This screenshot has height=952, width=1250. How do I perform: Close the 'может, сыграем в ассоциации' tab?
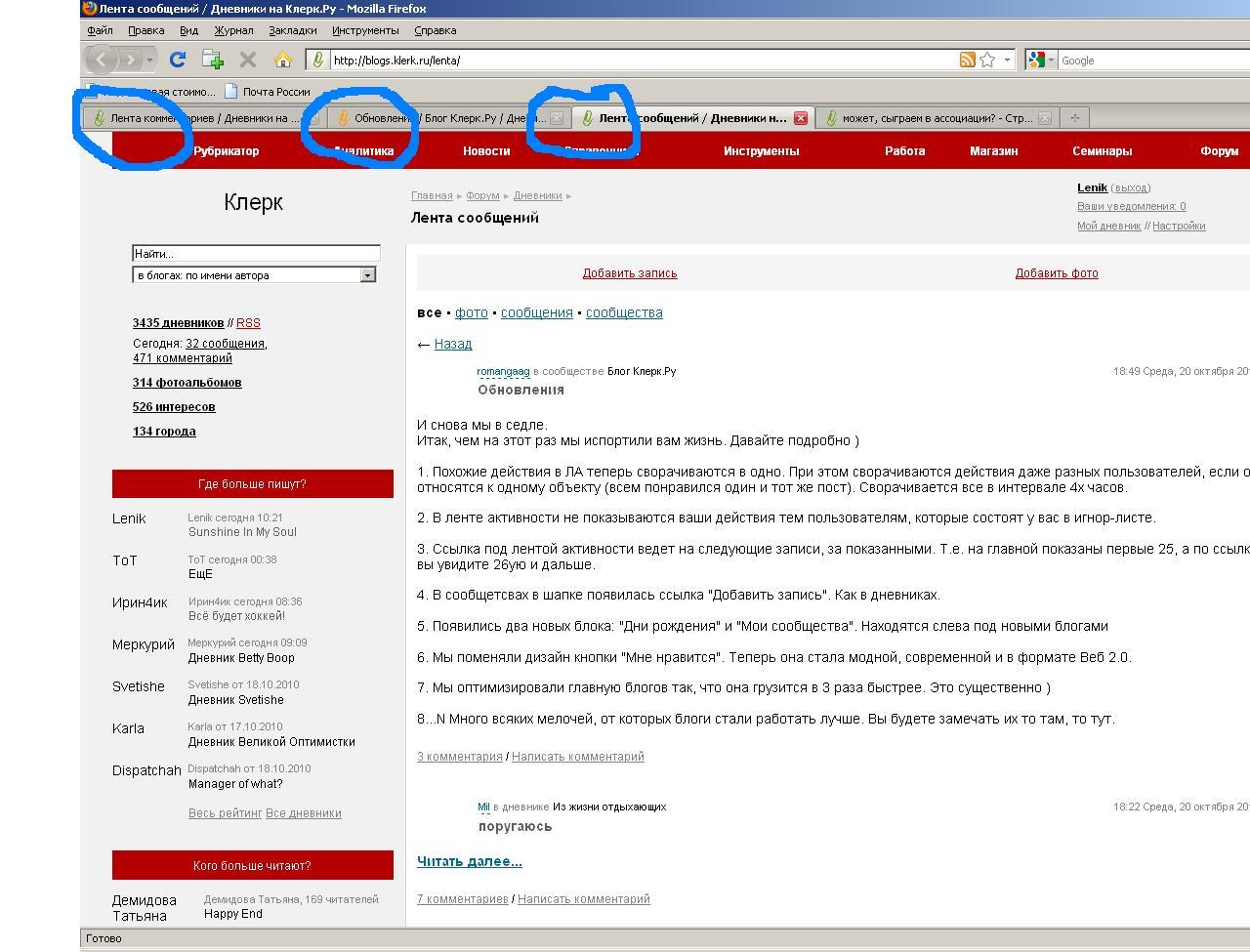(1044, 118)
